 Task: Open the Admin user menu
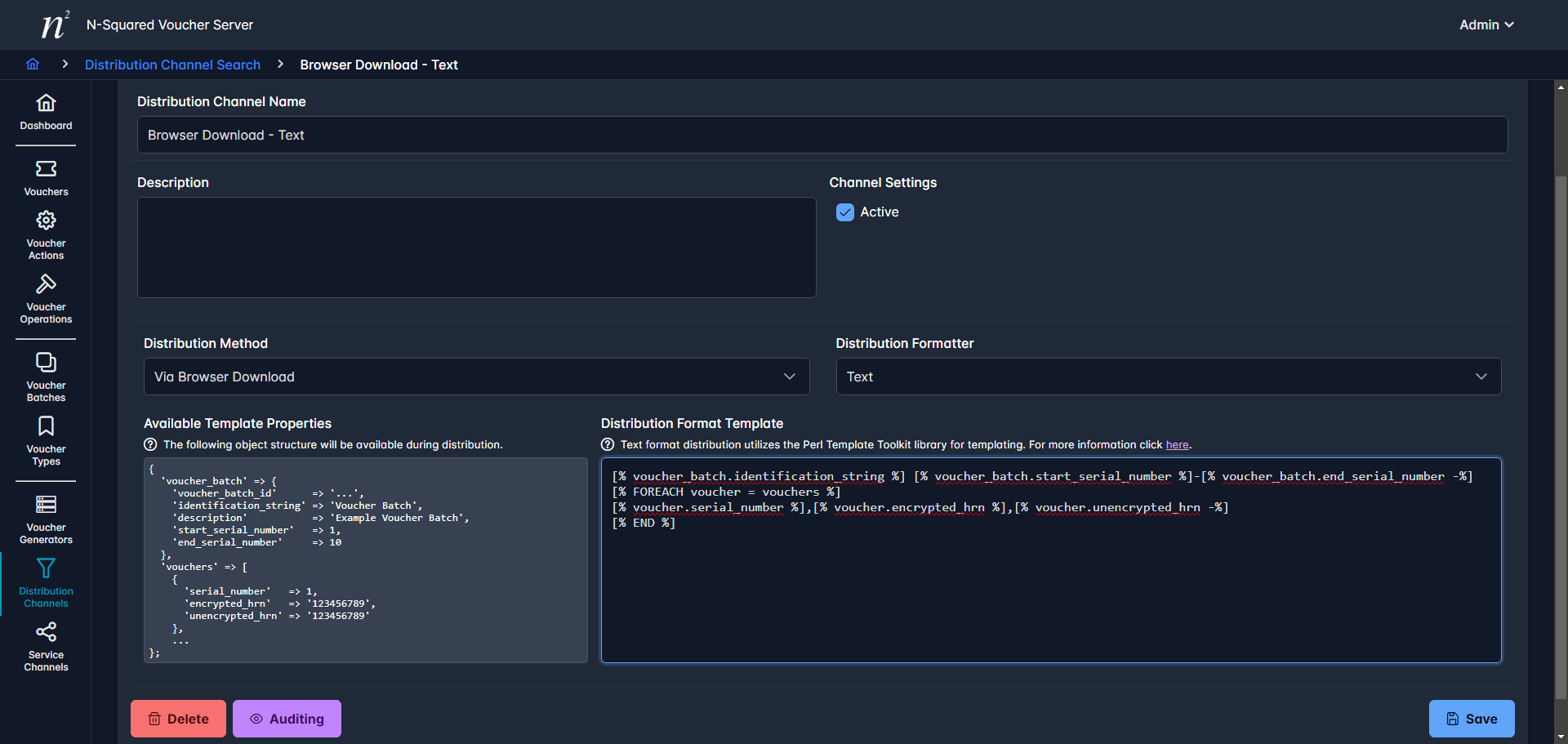point(1486,25)
